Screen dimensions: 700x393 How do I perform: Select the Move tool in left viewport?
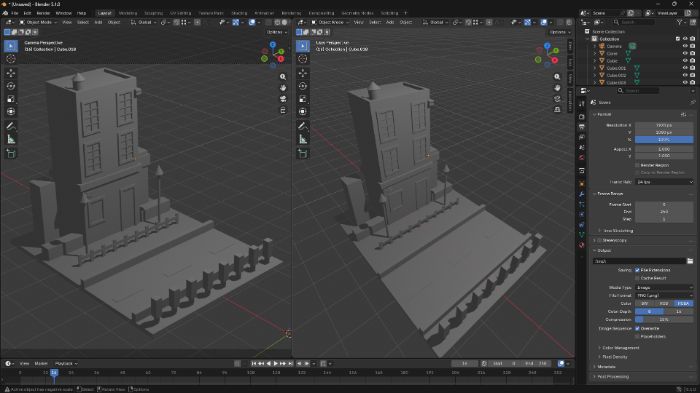11,73
